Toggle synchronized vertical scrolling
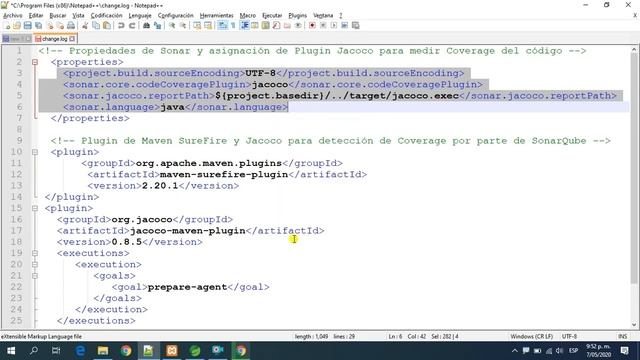The width and height of the screenshot is (640, 360). pyautogui.click(x=197, y=25)
